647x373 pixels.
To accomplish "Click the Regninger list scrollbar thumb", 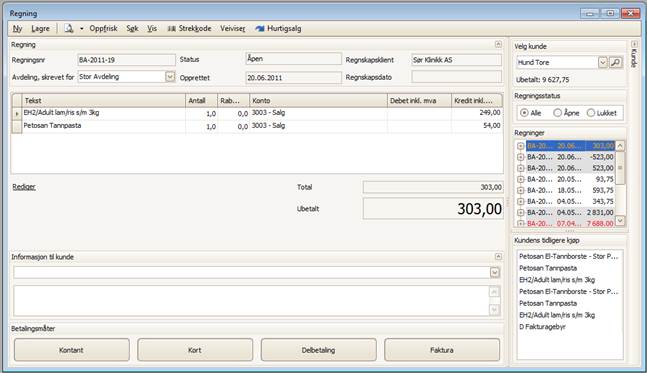I will pyautogui.click(x=620, y=168).
